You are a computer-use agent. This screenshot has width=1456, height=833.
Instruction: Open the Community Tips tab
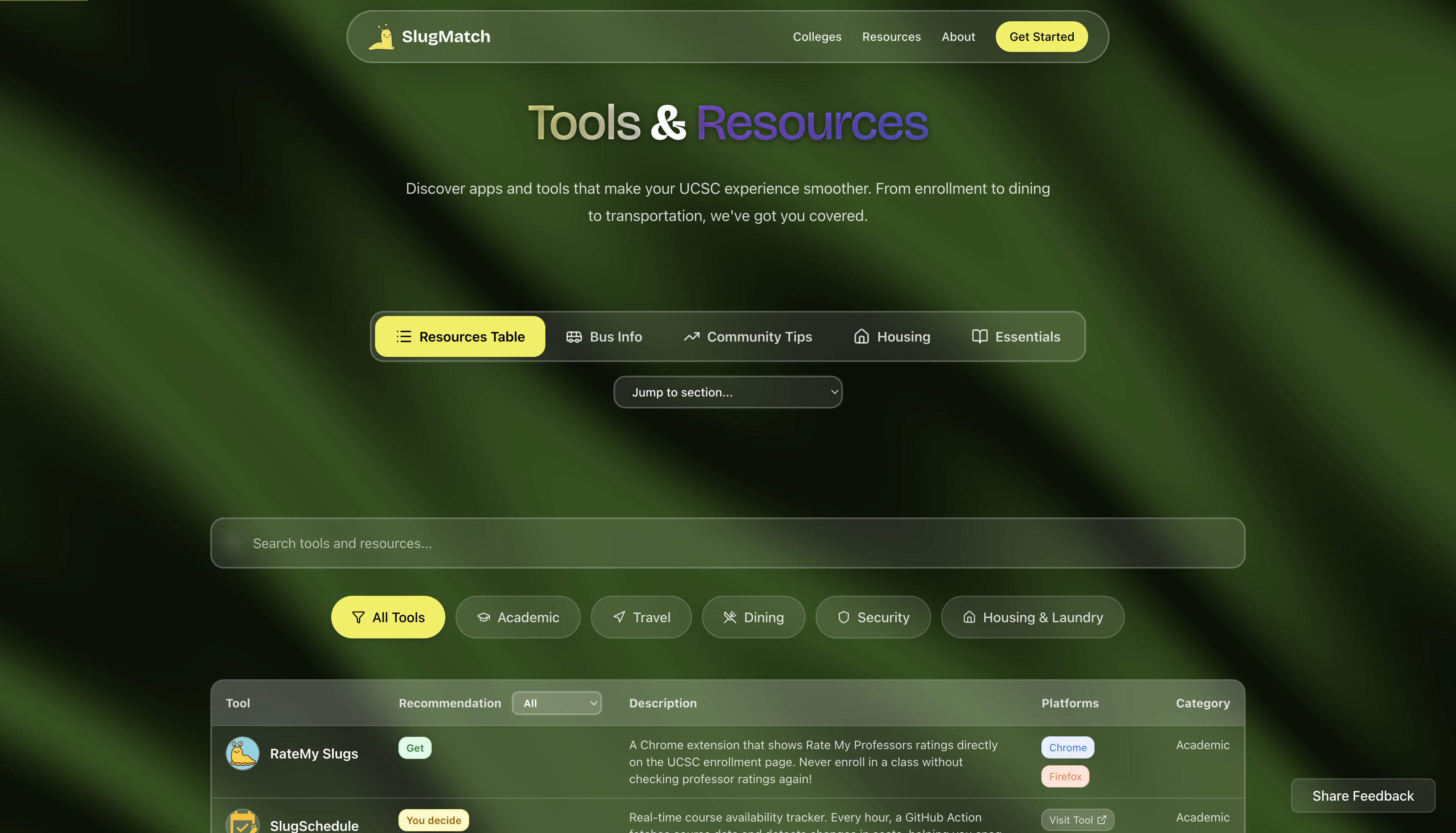pos(748,336)
